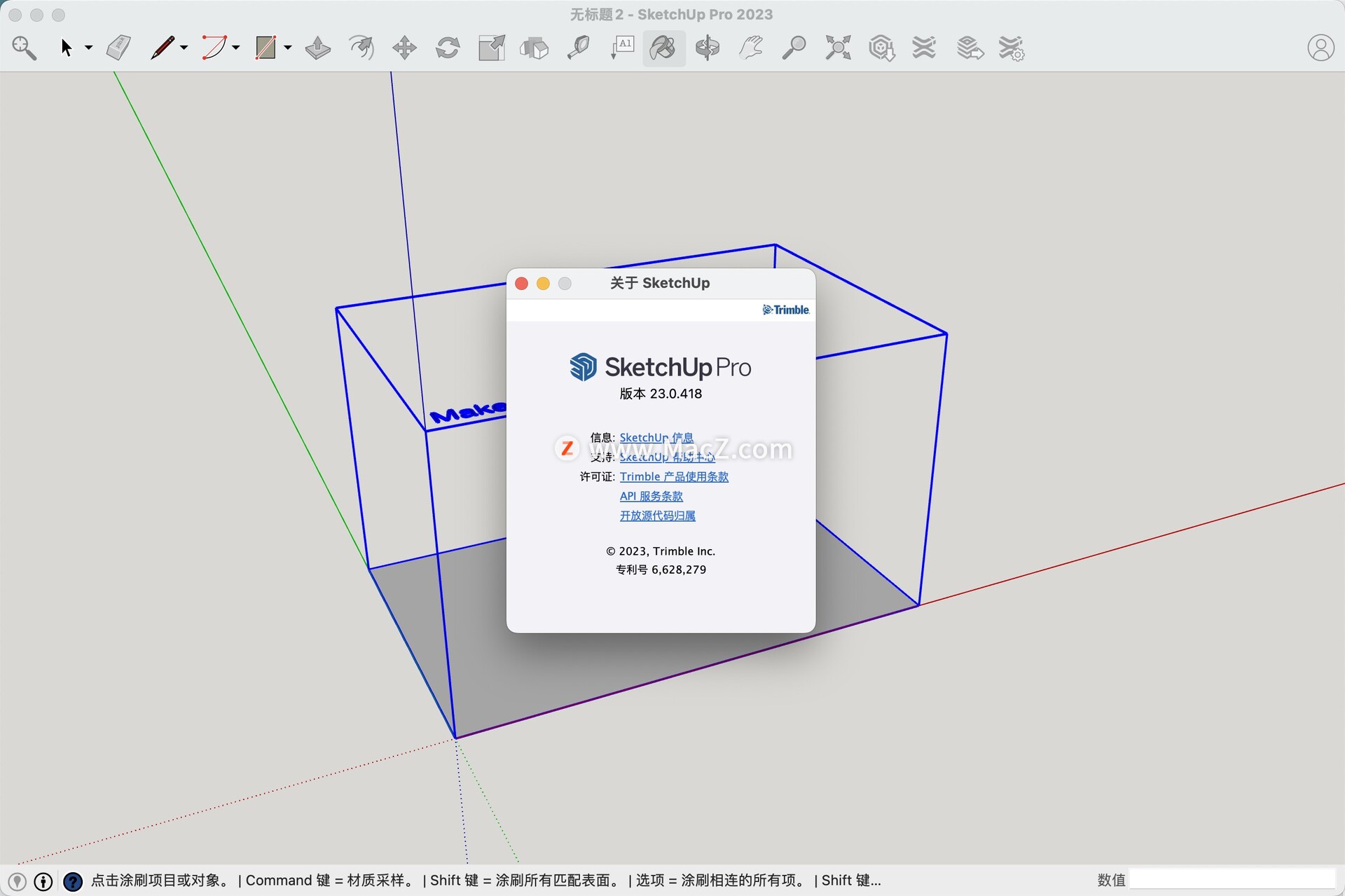
Task: Minimize the 关于 SketchUp dialog
Action: click(x=543, y=283)
